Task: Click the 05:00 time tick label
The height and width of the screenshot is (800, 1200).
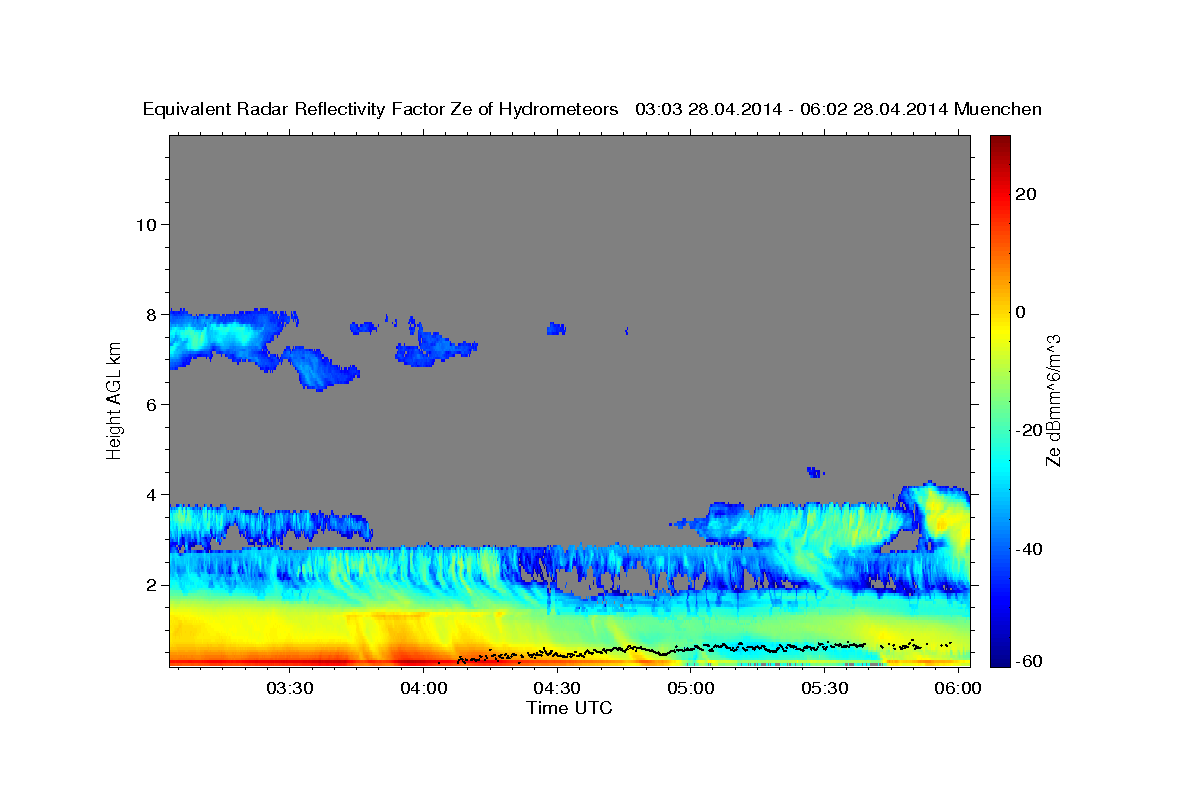Action: pyautogui.click(x=690, y=688)
